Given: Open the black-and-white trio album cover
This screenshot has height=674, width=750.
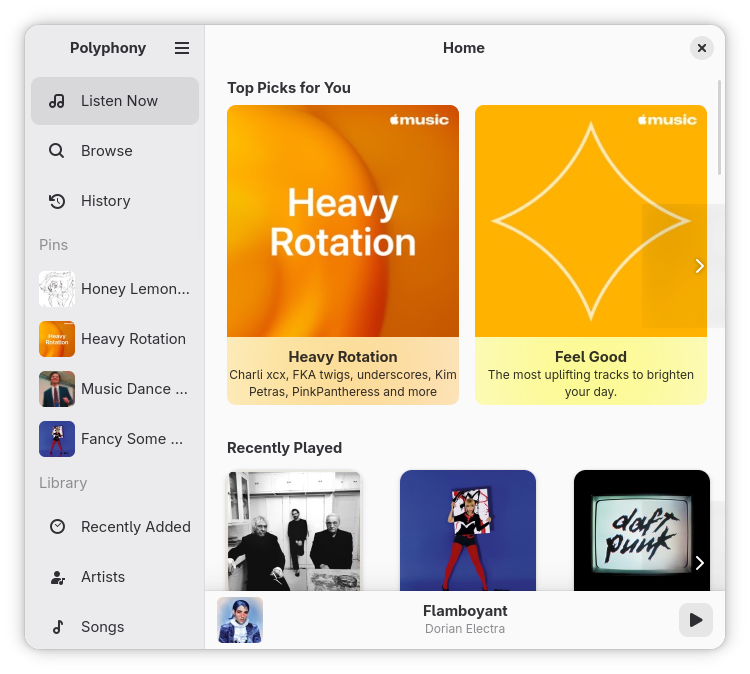Looking at the screenshot, I should [294, 530].
